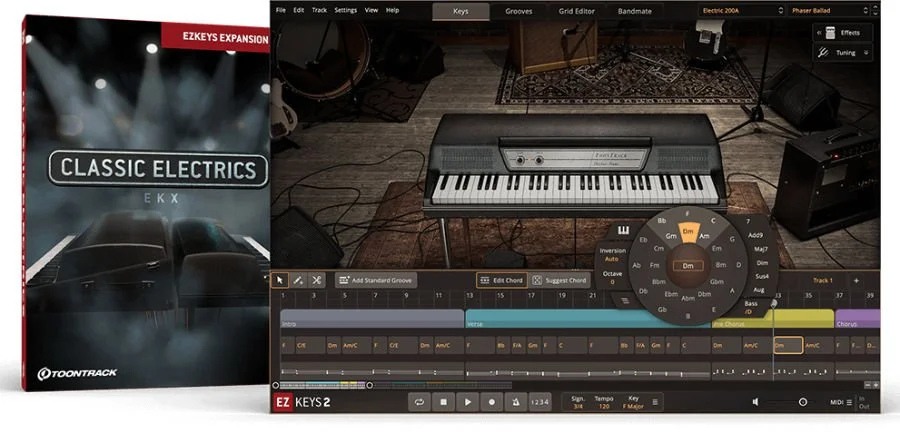The height and width of the screenshot is (443, 900).
Task: Open the Sign/Tempo/Key menu icon
Action: (x=655, y=402)
